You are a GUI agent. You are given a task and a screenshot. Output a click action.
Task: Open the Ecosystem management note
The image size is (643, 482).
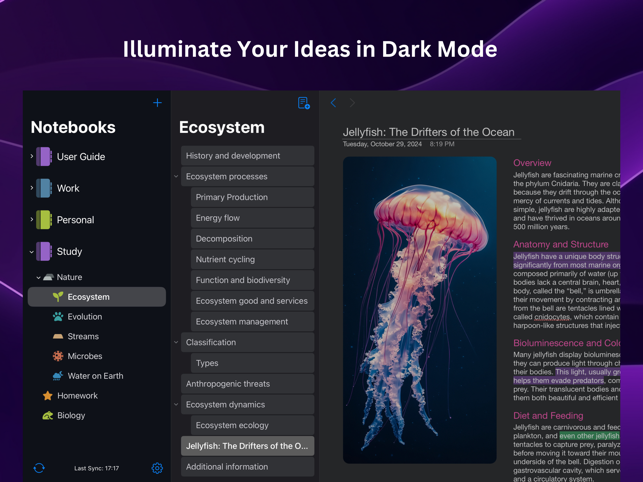(x=252, y=322)
